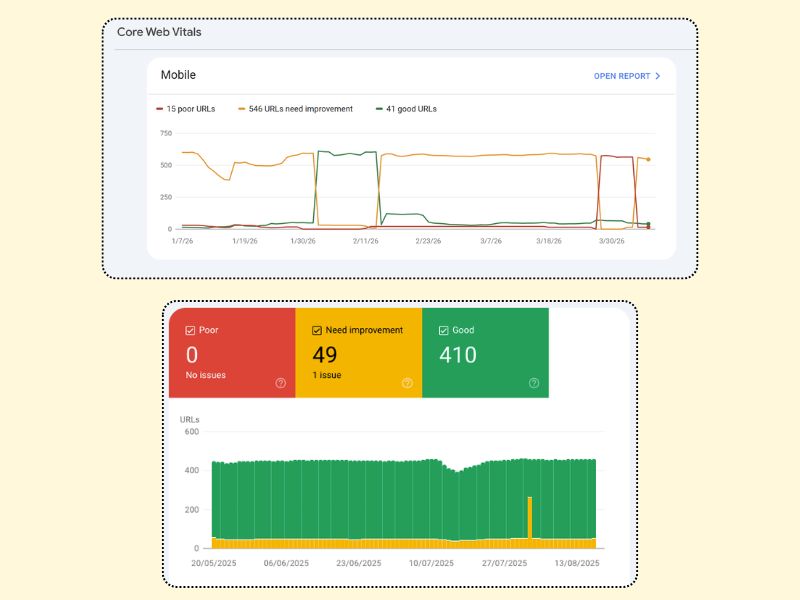Click the 2/23/26 date axis label
The image size is (800, 600).
pyautogui.click(x=428, y=241)
